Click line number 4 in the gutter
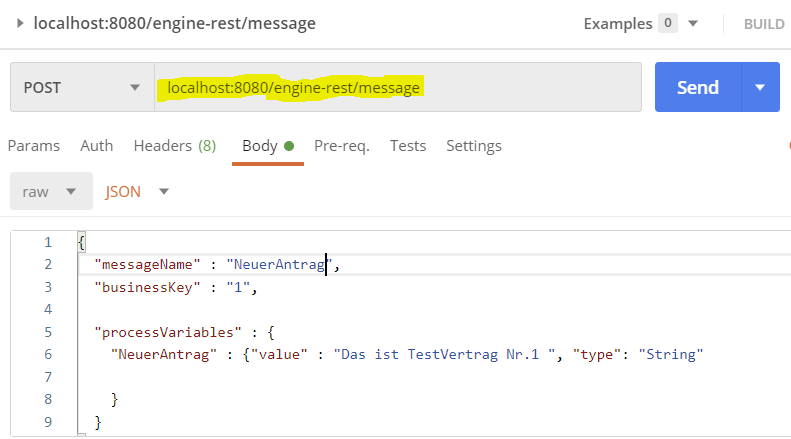Screen dimensions: 791x439 pos(48,309)
